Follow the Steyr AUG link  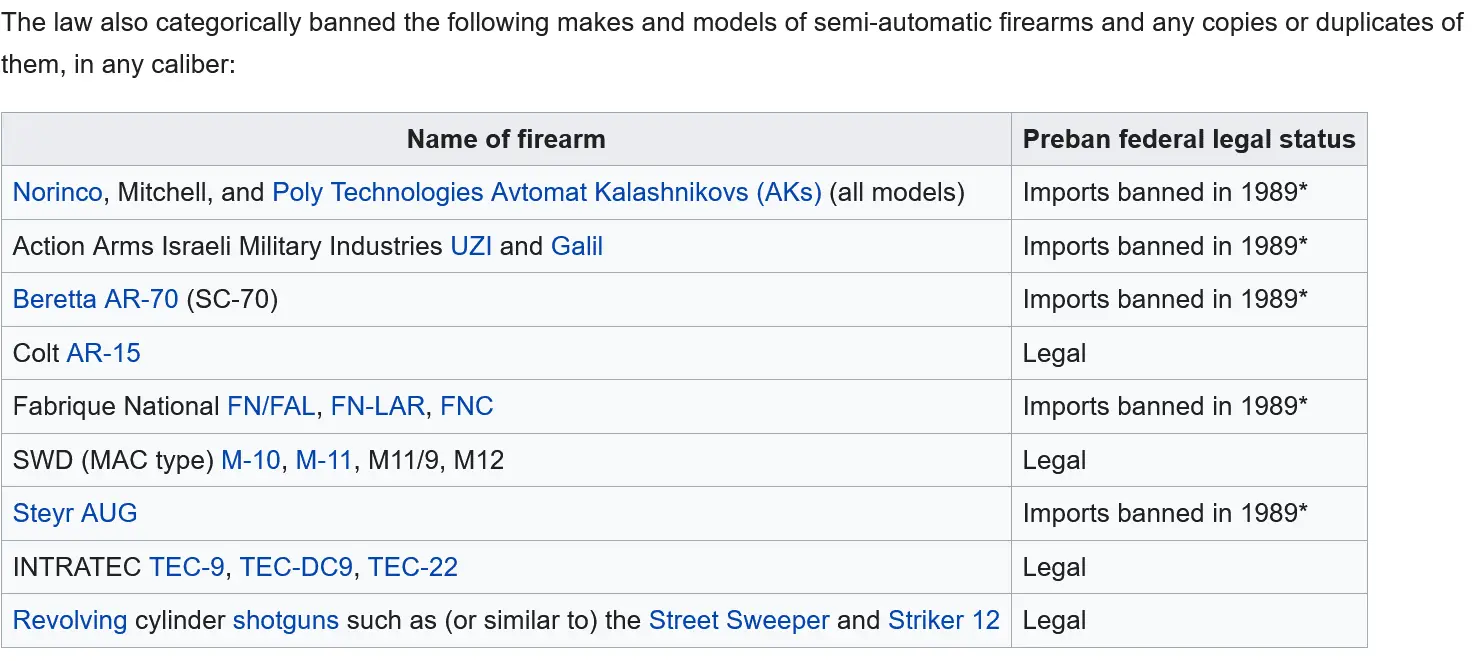coord(75,514)
